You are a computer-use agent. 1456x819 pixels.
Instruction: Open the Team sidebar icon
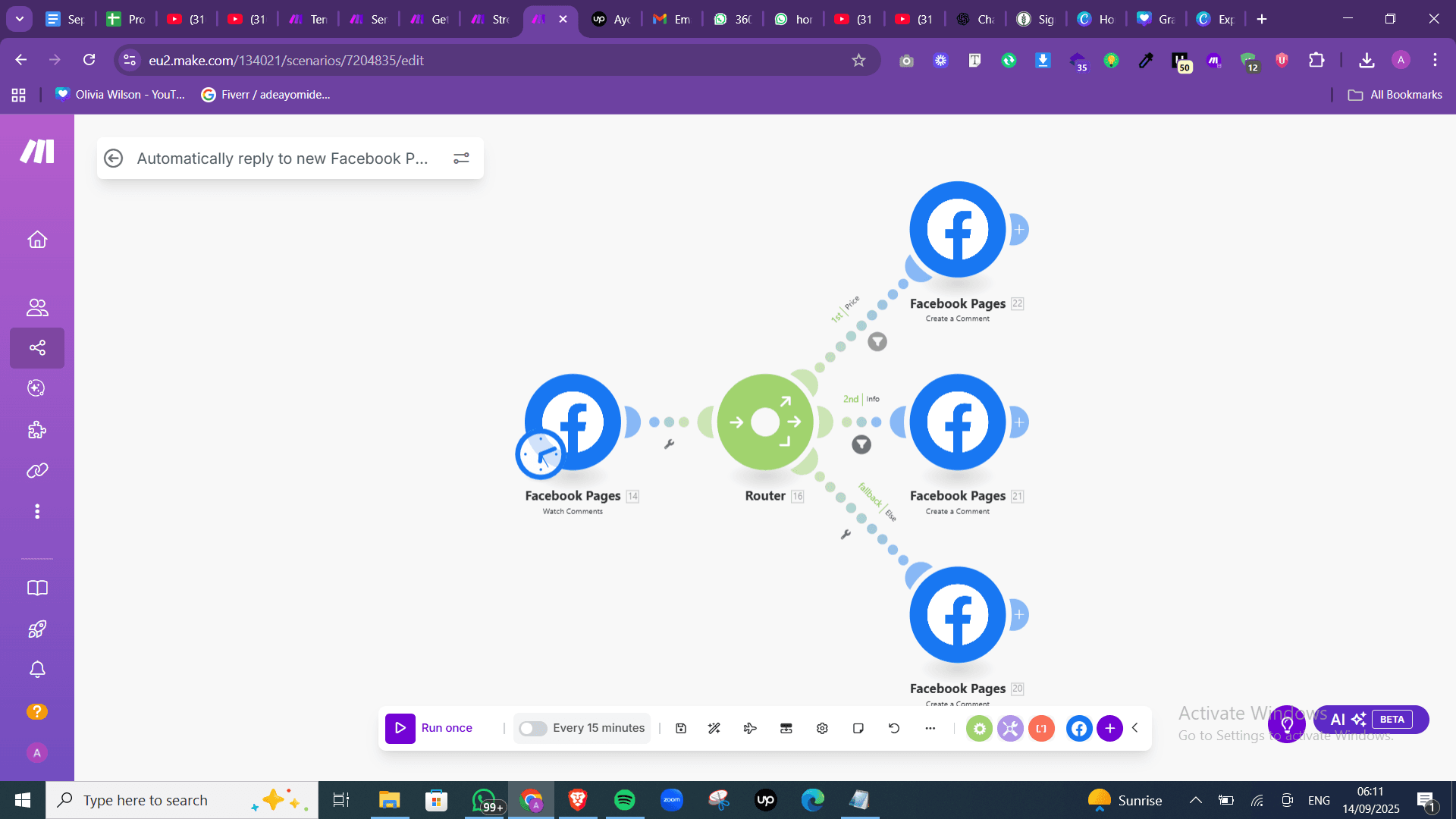click(37, 307)
